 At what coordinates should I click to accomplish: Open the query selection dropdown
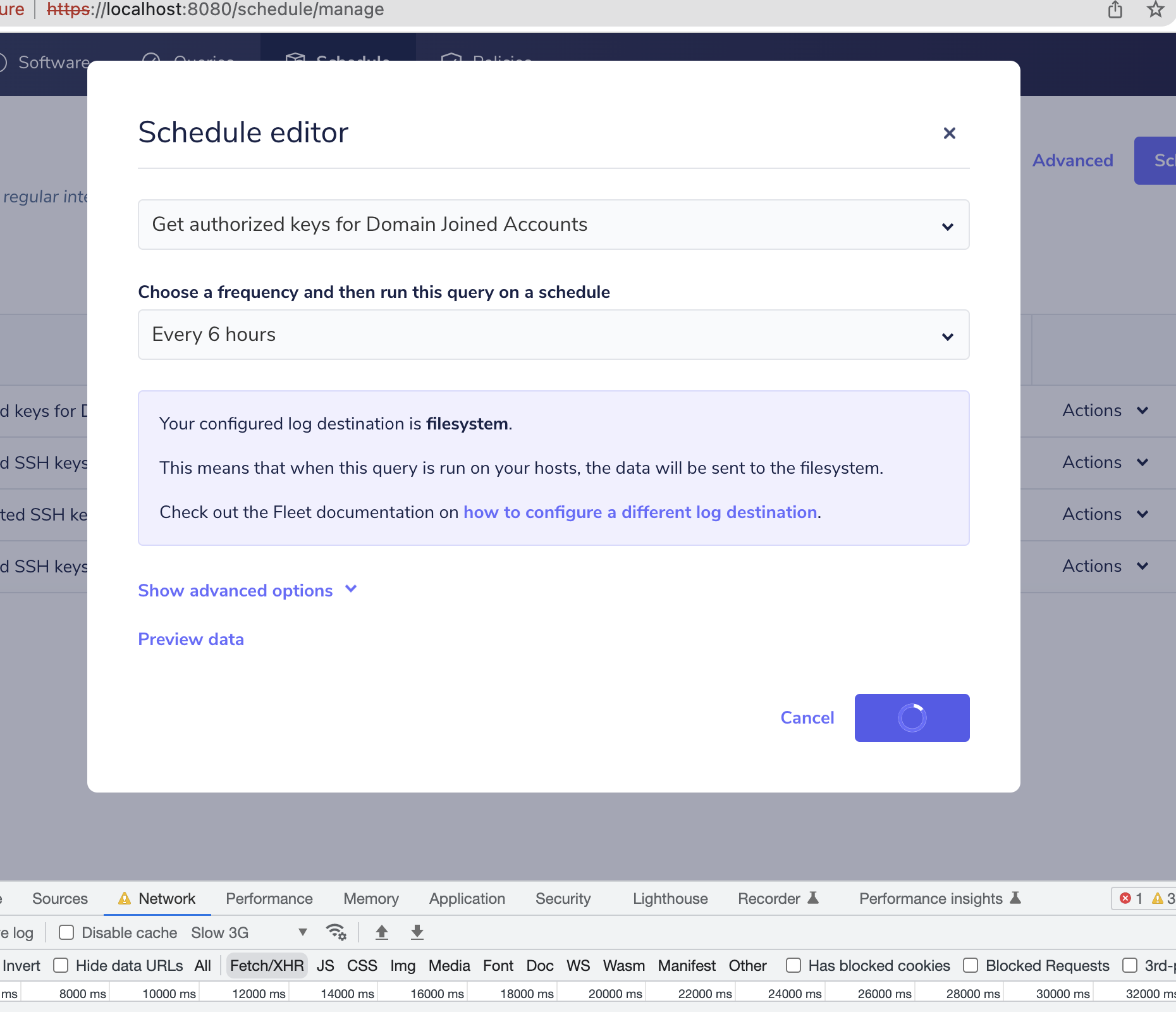(553, 225)
